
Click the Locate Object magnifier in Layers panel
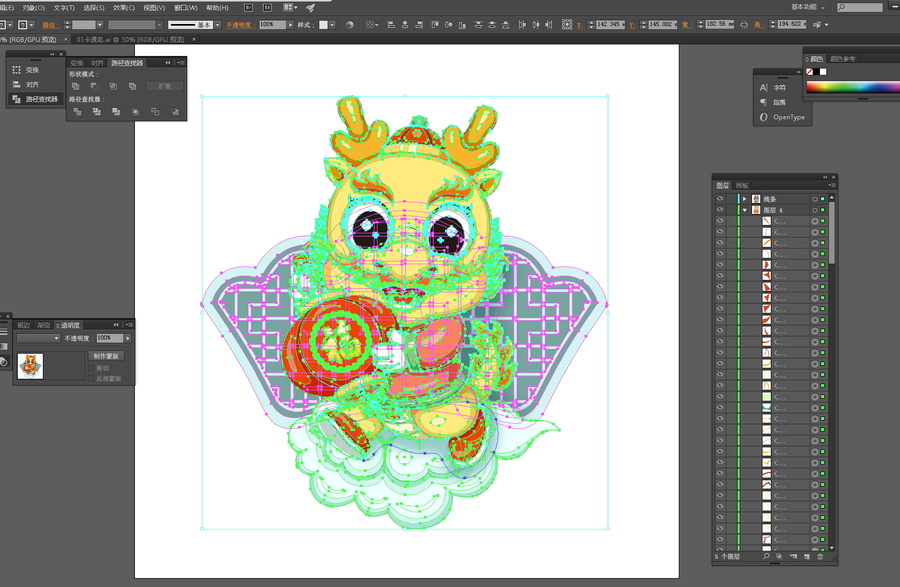pyautogui.click(x=766, y=556)
